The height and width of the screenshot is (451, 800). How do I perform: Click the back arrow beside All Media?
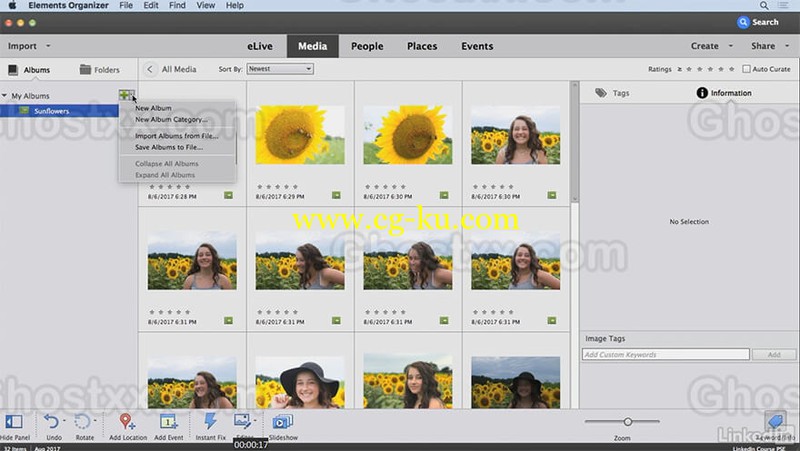pos(149,69)
